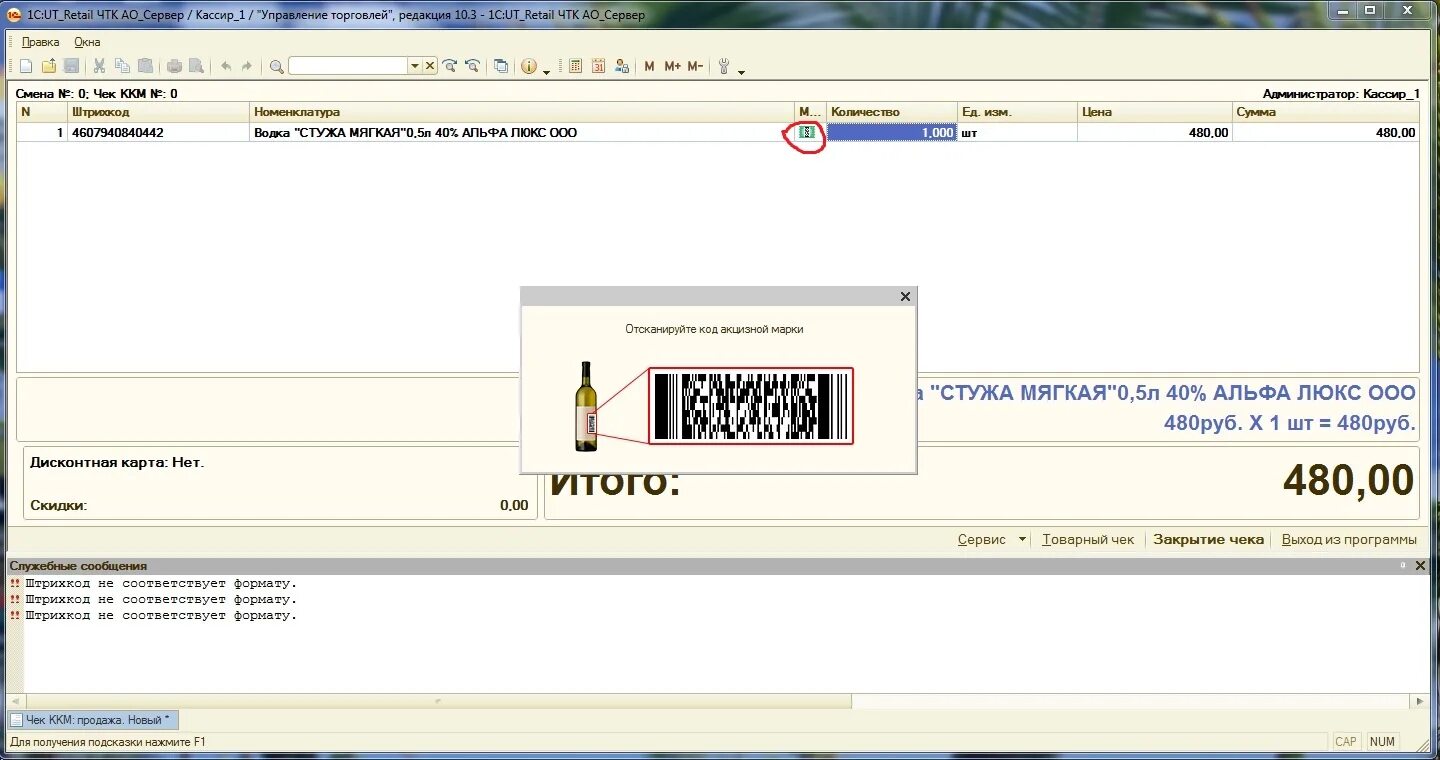This screenshot has width=1440, height=760.
Task: Click into the toolbar search text field
Action: (348, 66)
